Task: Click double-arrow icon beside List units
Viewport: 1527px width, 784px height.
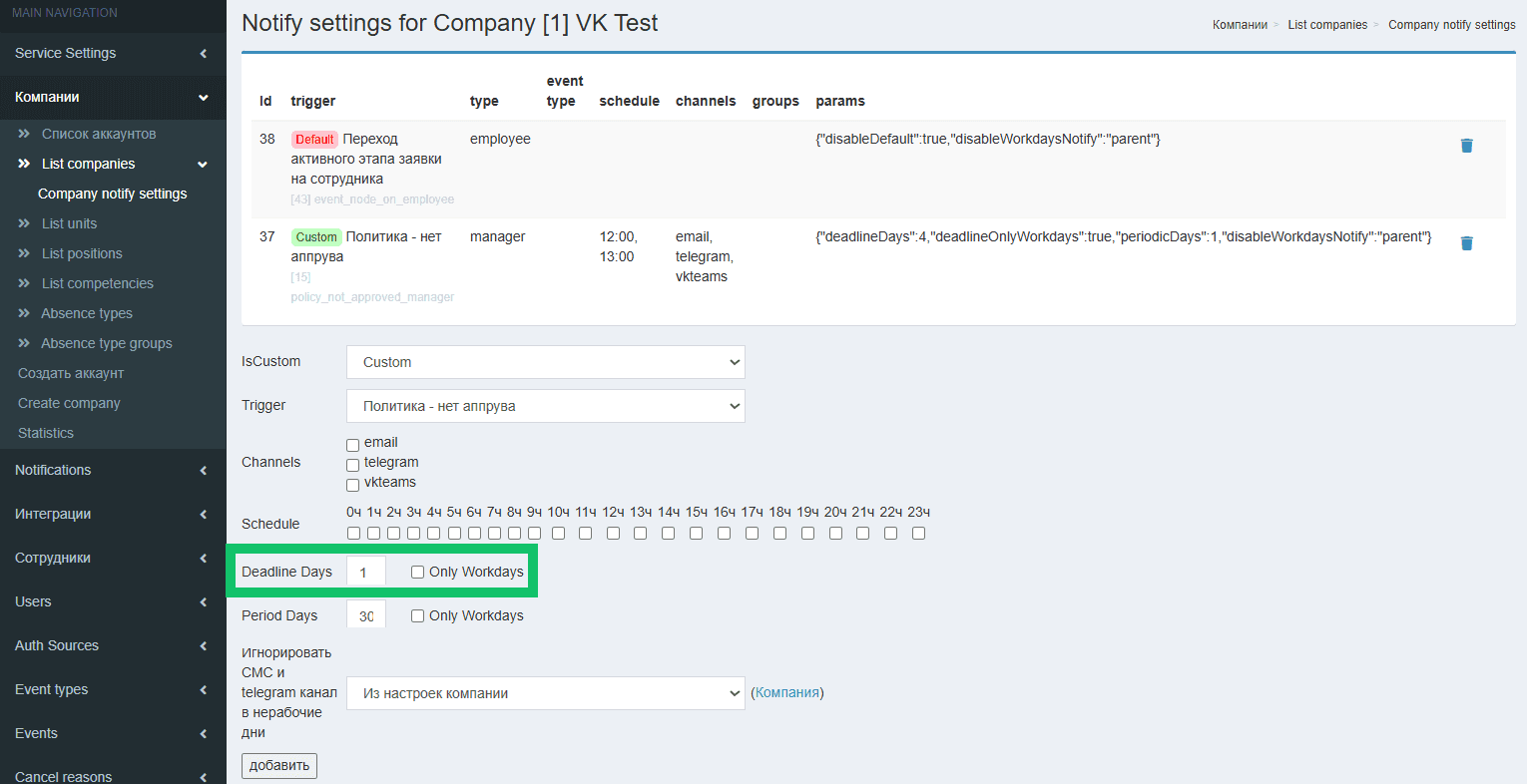Action: point(24,223)
